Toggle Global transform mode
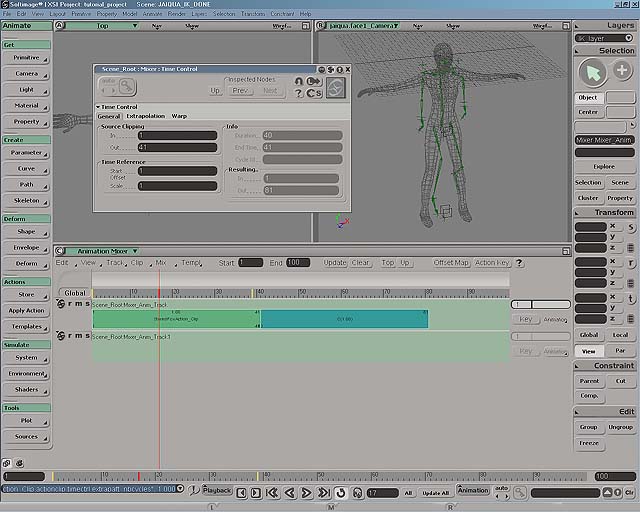 589,335
